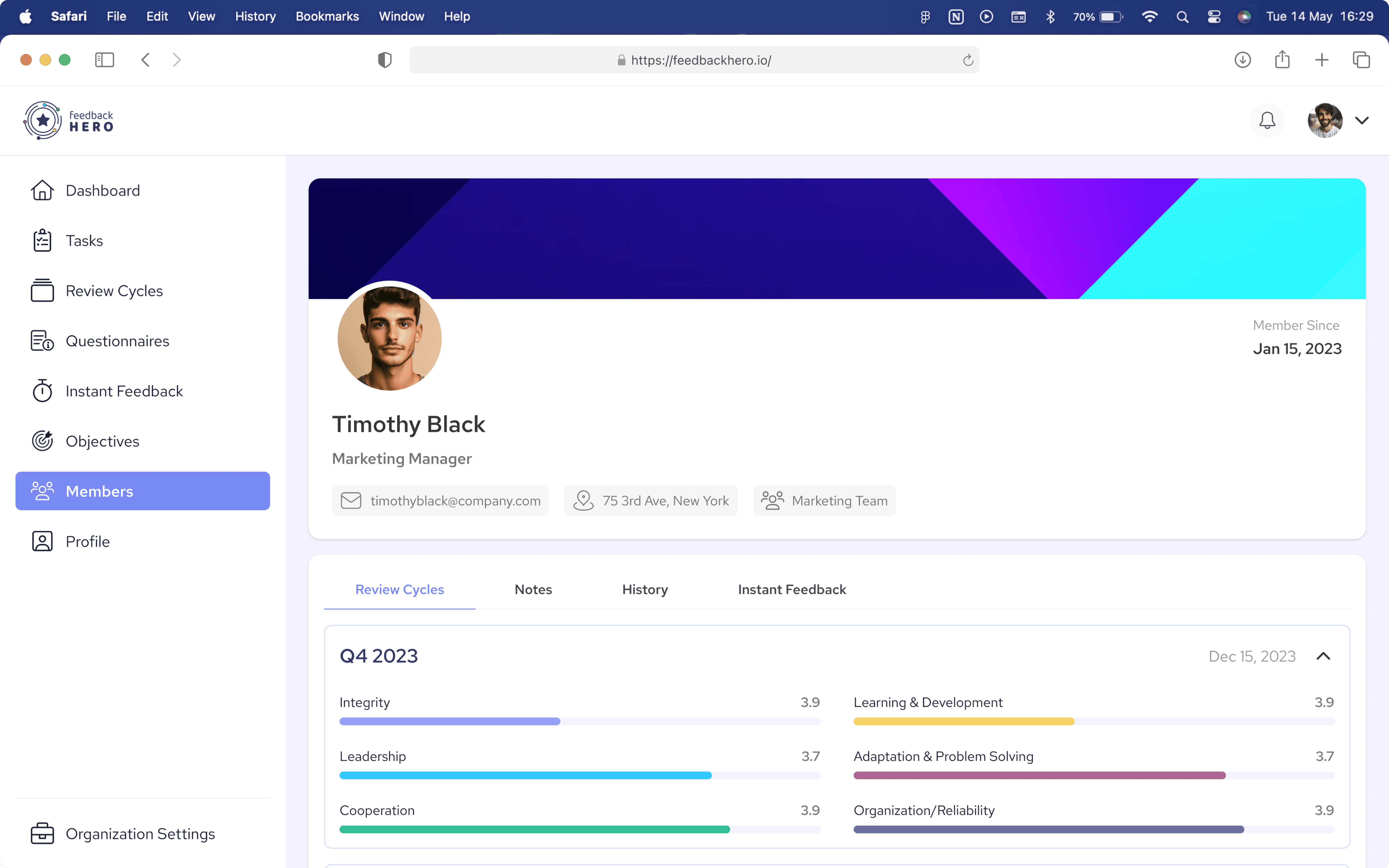
Task: Switch to the Review Cycles tab
Action: (400, 590)
